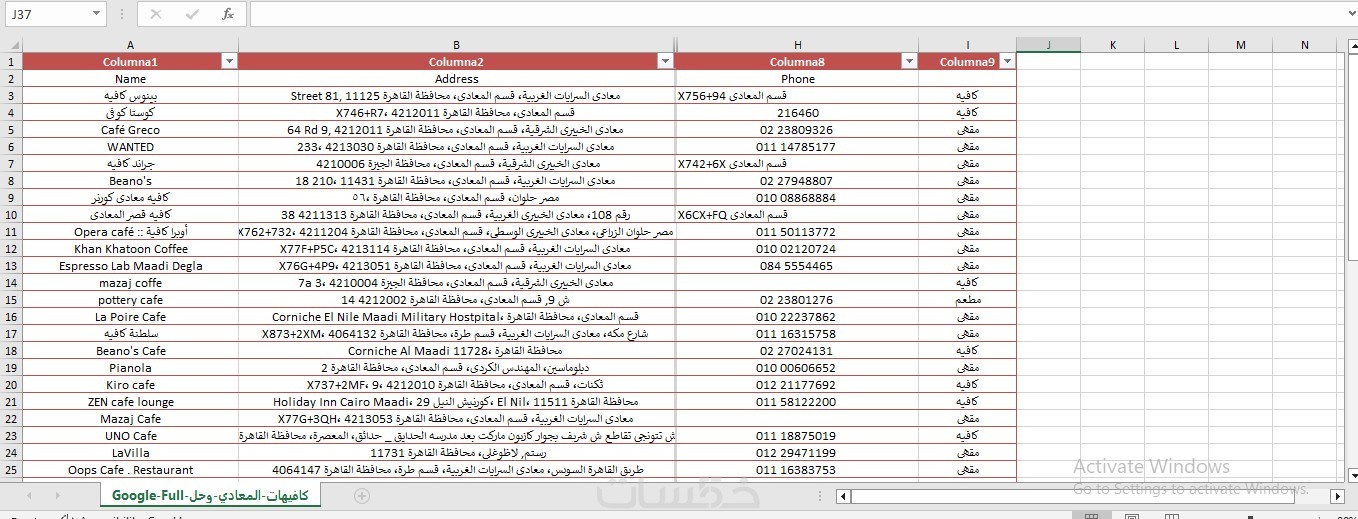Select column B header
Screen dimensions: 1358x519
[x=457, y=45]
